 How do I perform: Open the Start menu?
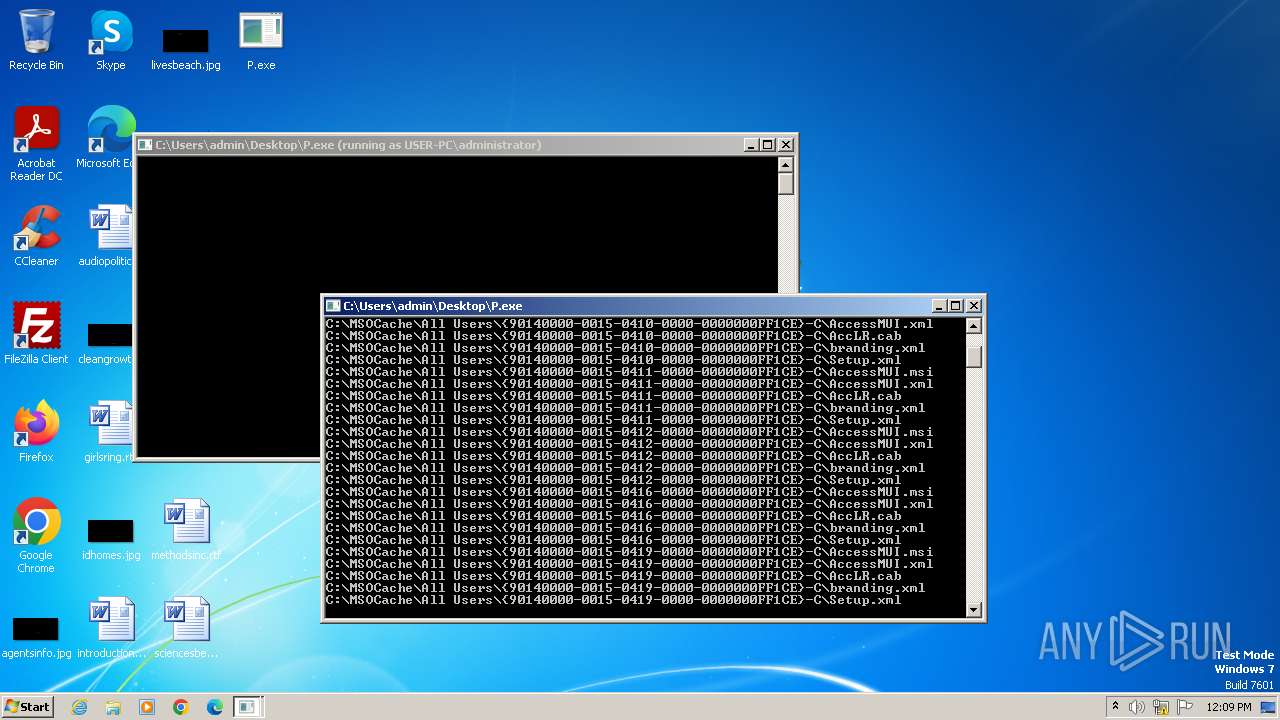[27, 707]
